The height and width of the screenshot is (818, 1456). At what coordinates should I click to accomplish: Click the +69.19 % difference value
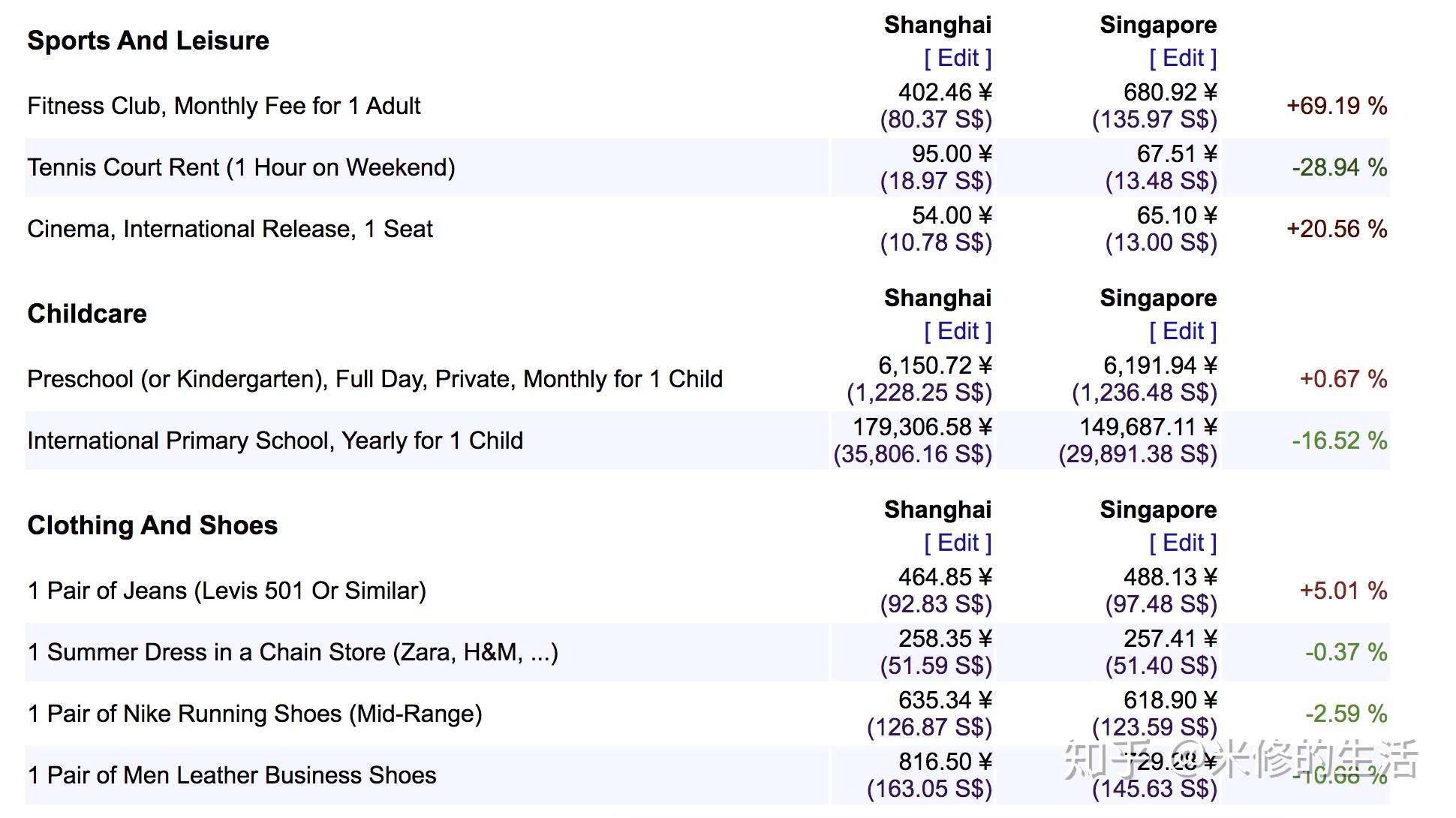[x=1337, y=106]
